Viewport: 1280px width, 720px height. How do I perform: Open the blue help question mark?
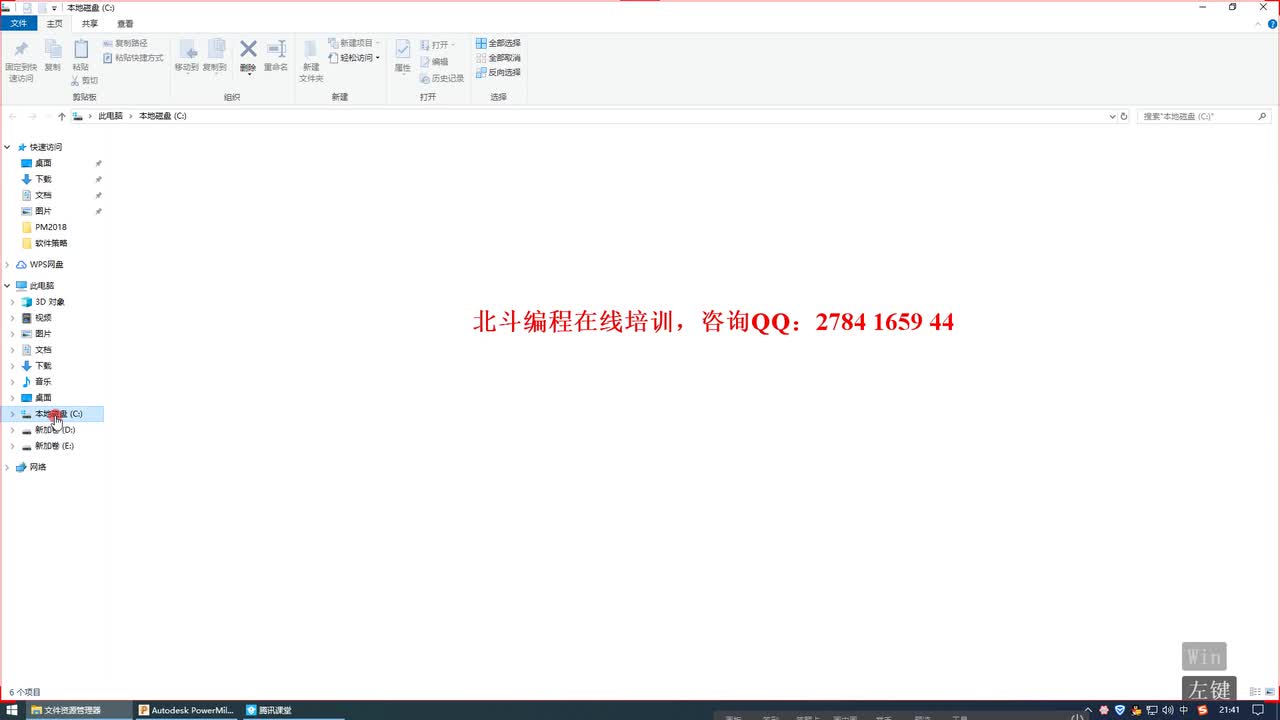pyautogui.click(x=1272, y=23)
